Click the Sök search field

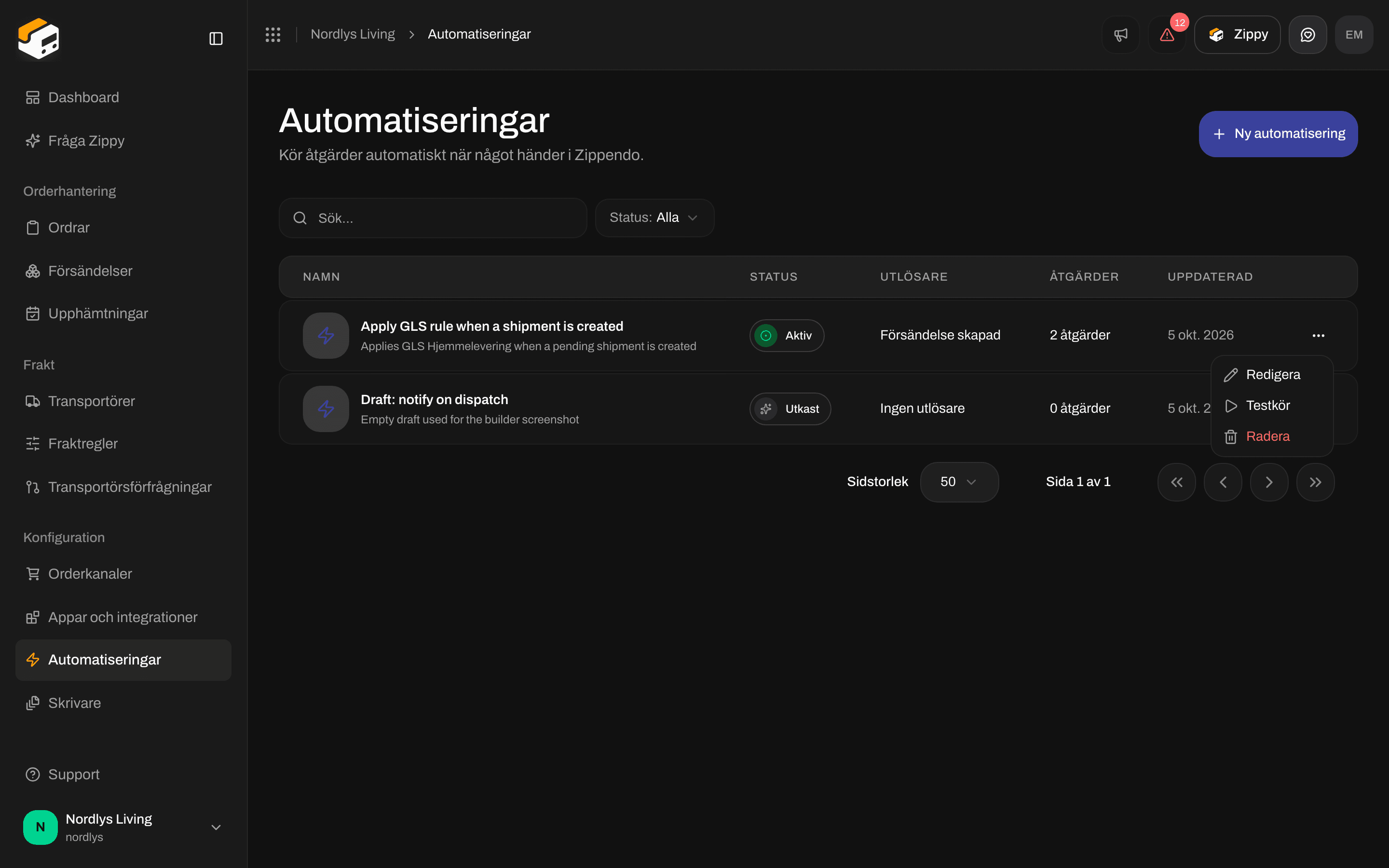pyautogui.click(x=433, y=218)
